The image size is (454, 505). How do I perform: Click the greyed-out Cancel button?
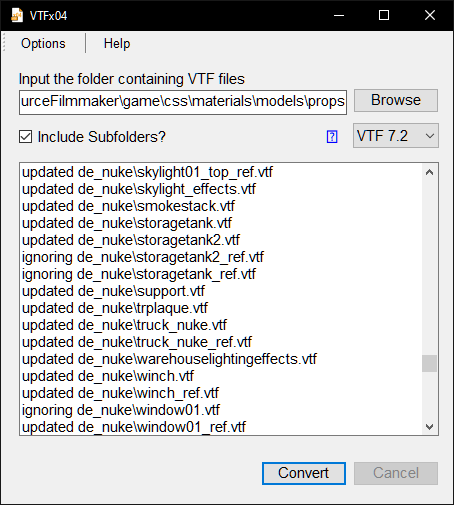pos(396,473)
